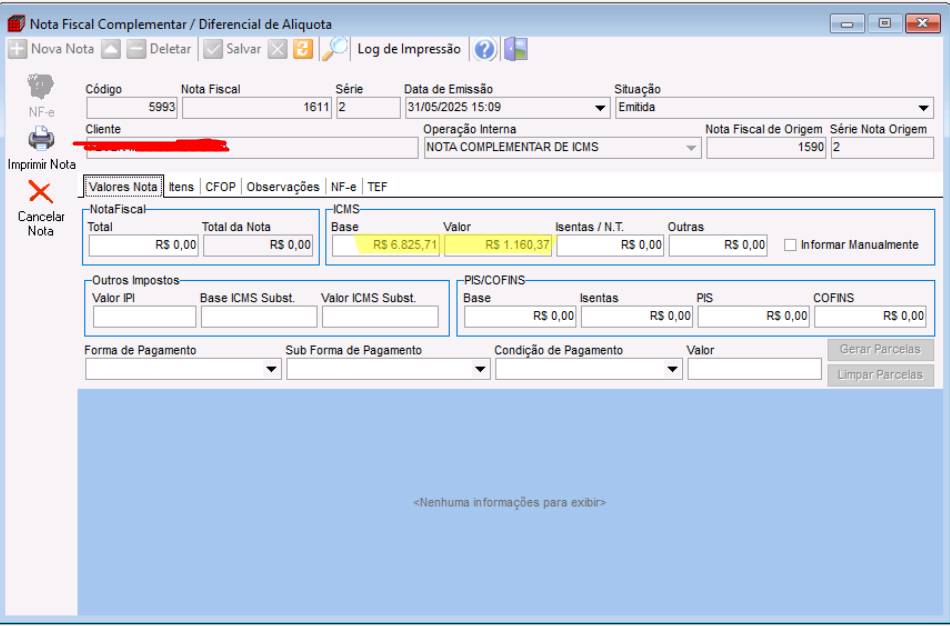Viewport: 950px width, 626px height.
Task: Click the NotaFiscal Total field
Action: (x=144, y=245)
